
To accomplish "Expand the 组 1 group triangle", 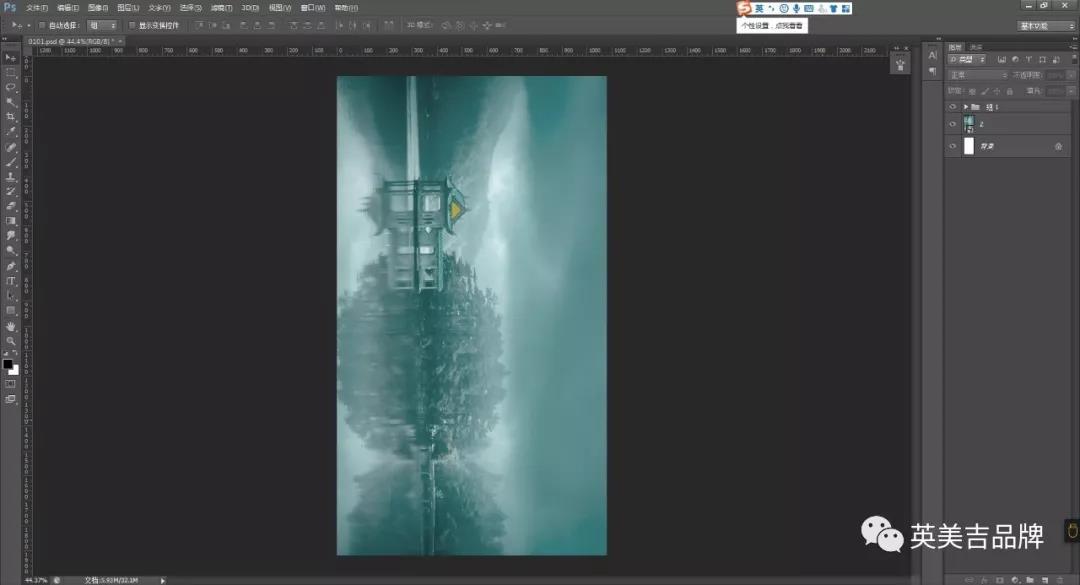I will pyautogui.click(x=966, y=107).
